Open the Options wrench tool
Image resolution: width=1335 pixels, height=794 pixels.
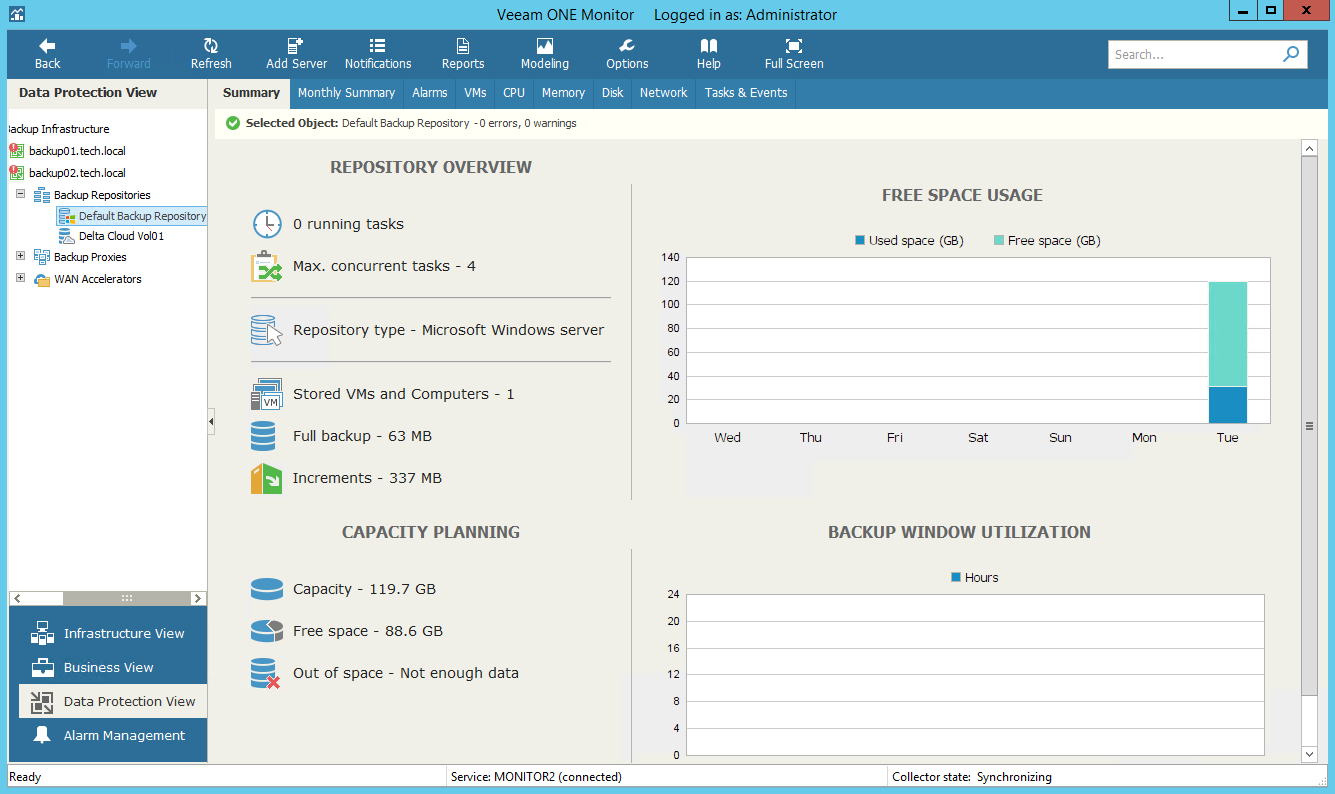click(627, 54)
